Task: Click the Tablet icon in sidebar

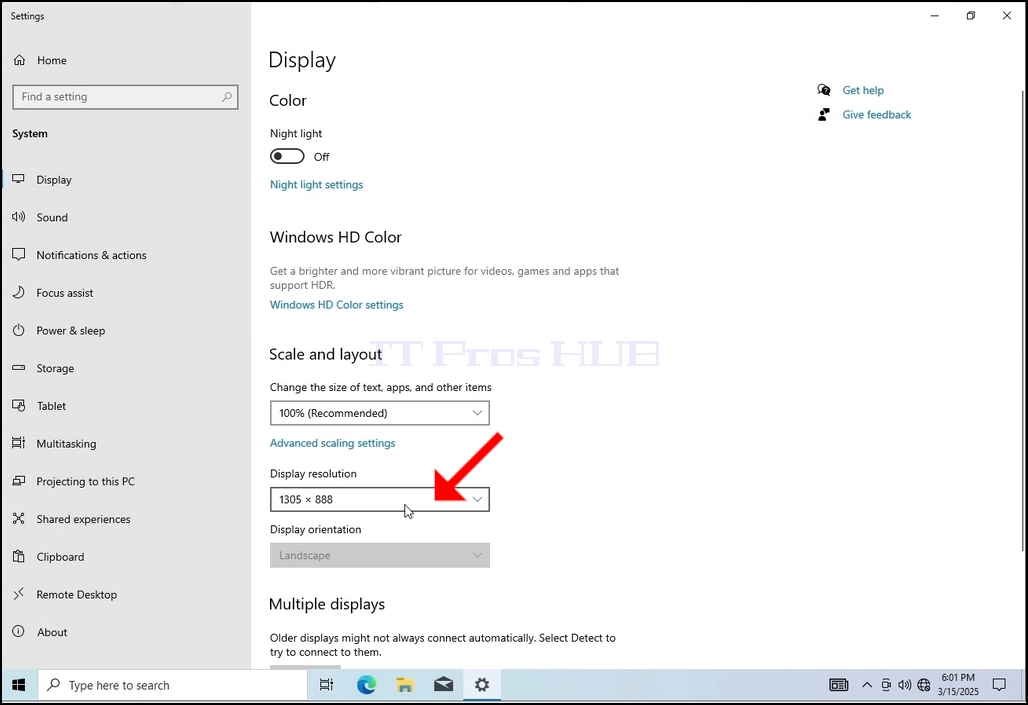Action: point(18,405)
